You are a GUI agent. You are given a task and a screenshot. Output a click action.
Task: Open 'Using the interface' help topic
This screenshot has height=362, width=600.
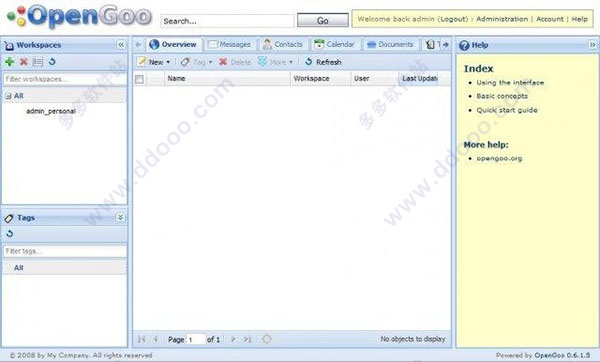click(510, 83)
